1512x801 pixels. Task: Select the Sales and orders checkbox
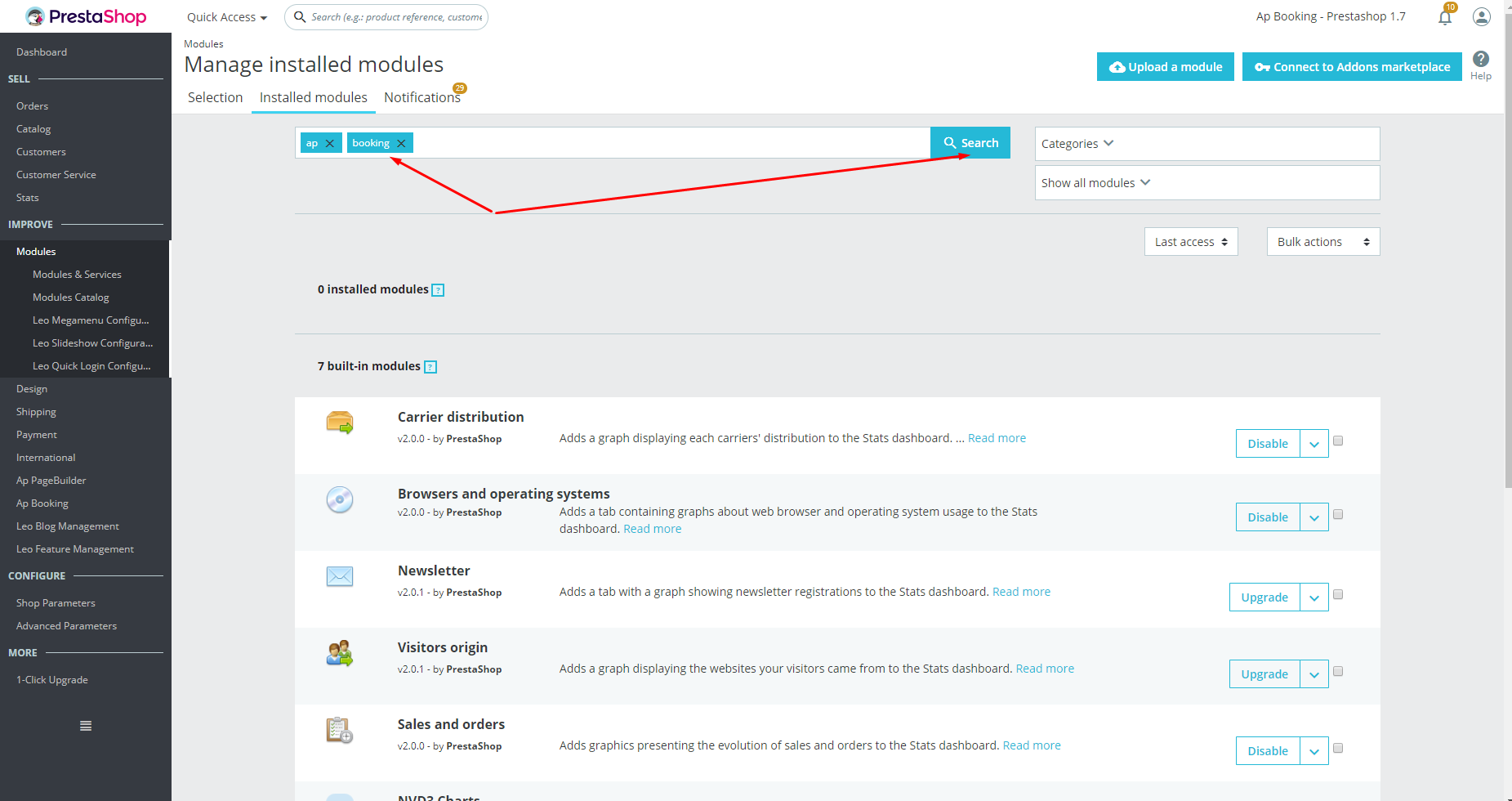[x=1338, y=748]
